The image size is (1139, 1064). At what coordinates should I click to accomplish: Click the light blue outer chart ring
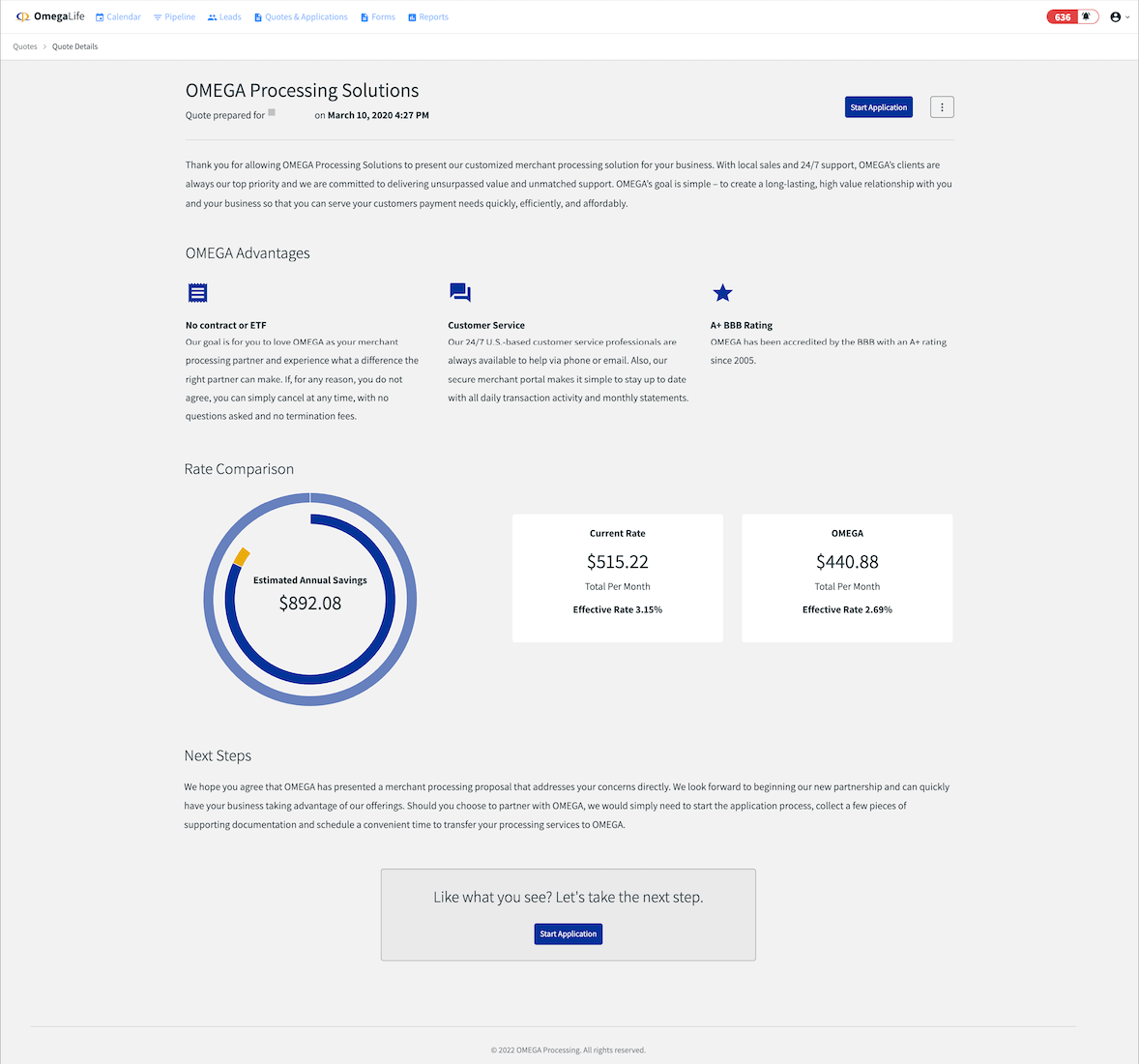tap(310, 700)
